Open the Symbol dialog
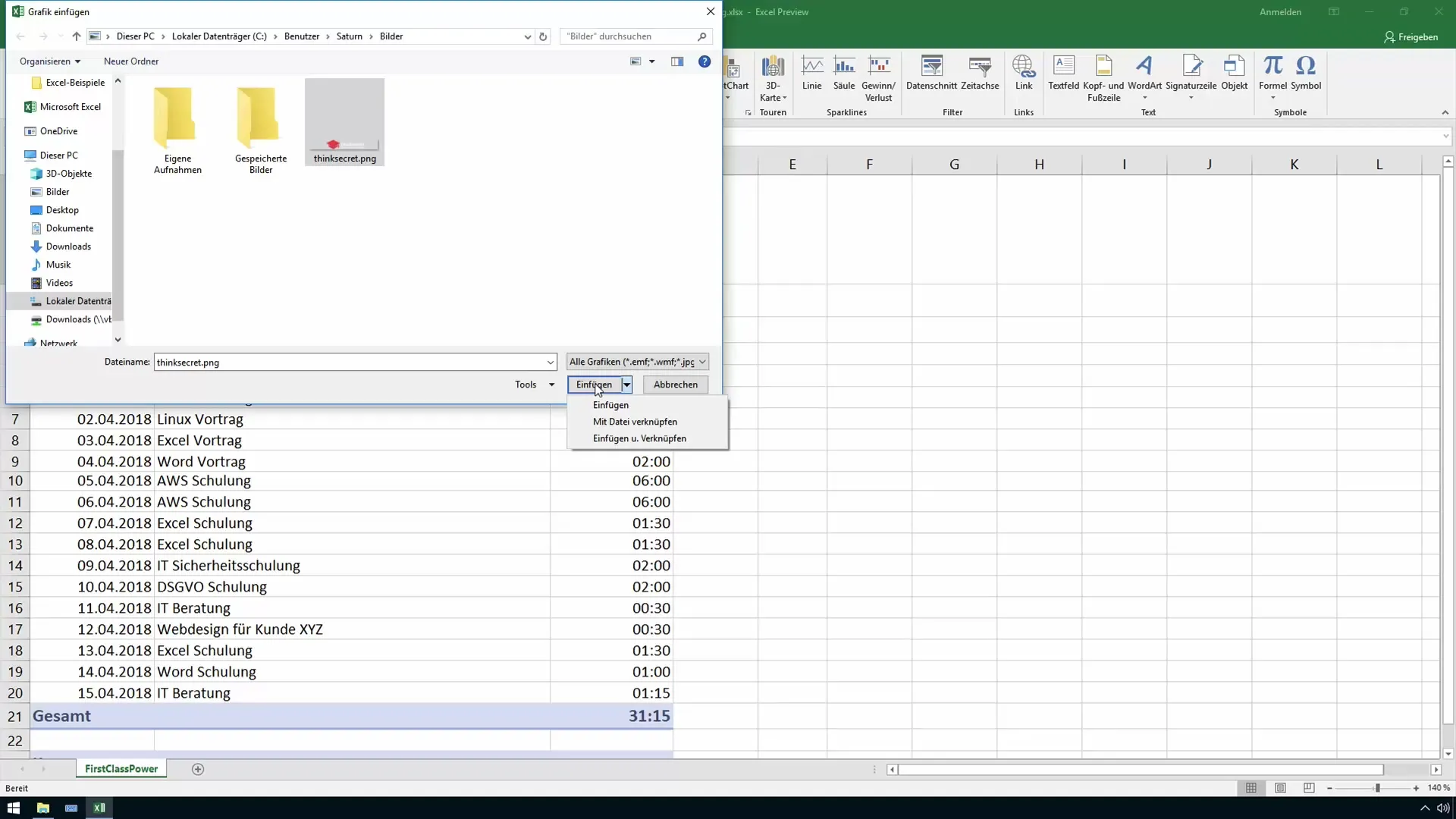The image size is (1456, 819). [x=1306, y=74]
